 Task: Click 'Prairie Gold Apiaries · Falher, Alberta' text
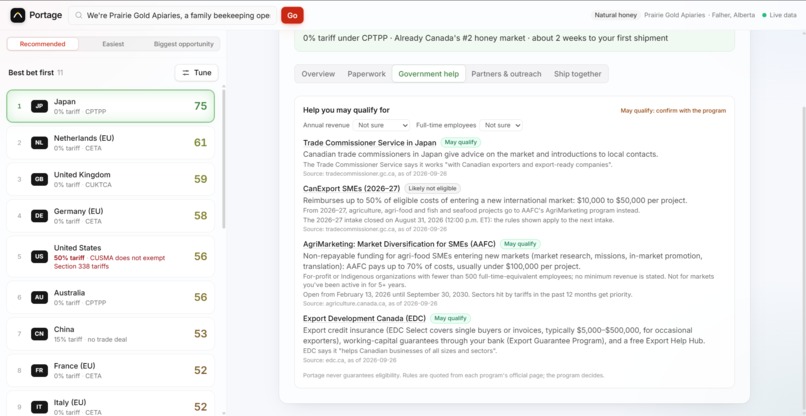pyautogui.click(x=700, y=15)
